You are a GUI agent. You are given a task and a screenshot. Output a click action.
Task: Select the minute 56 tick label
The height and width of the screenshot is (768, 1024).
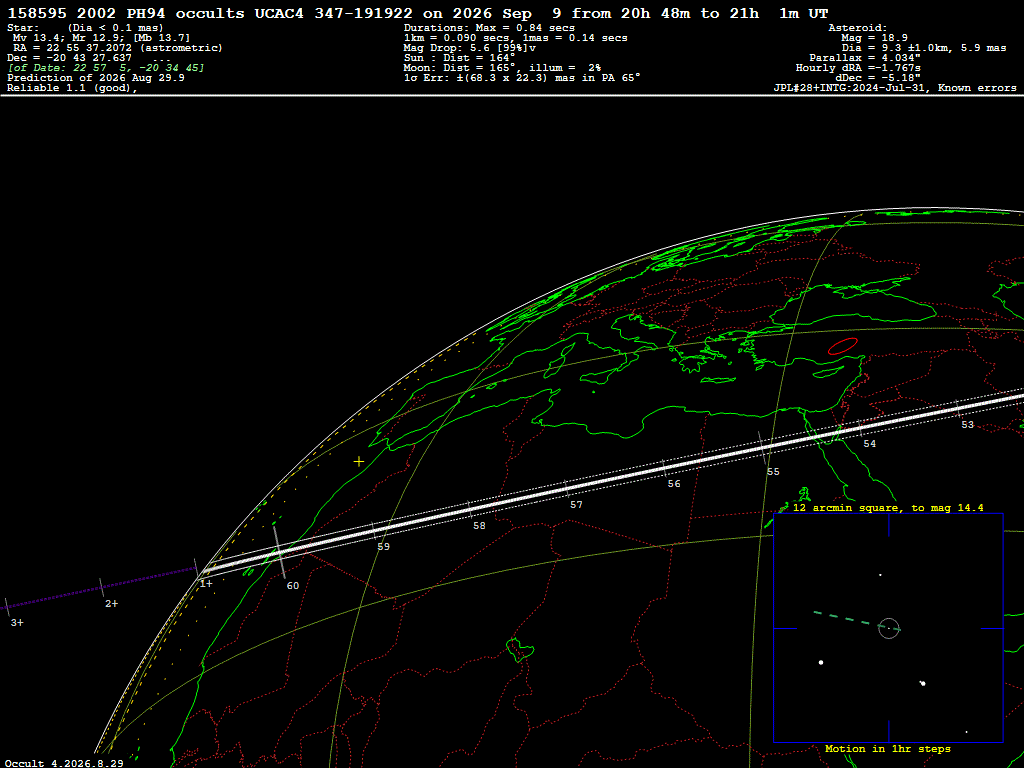pos(674,484)
